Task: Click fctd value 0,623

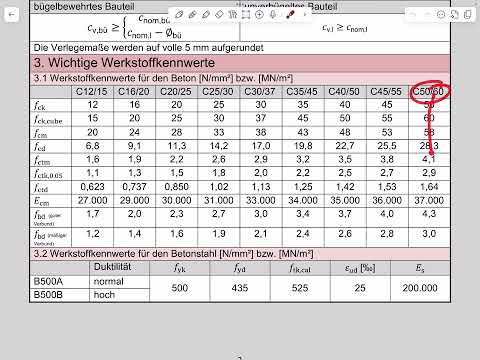Action: click(x=92, y=187)
